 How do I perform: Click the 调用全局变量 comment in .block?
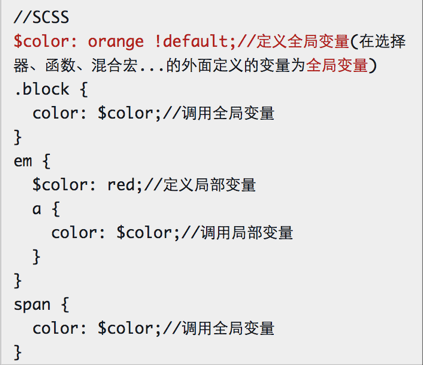228,113
